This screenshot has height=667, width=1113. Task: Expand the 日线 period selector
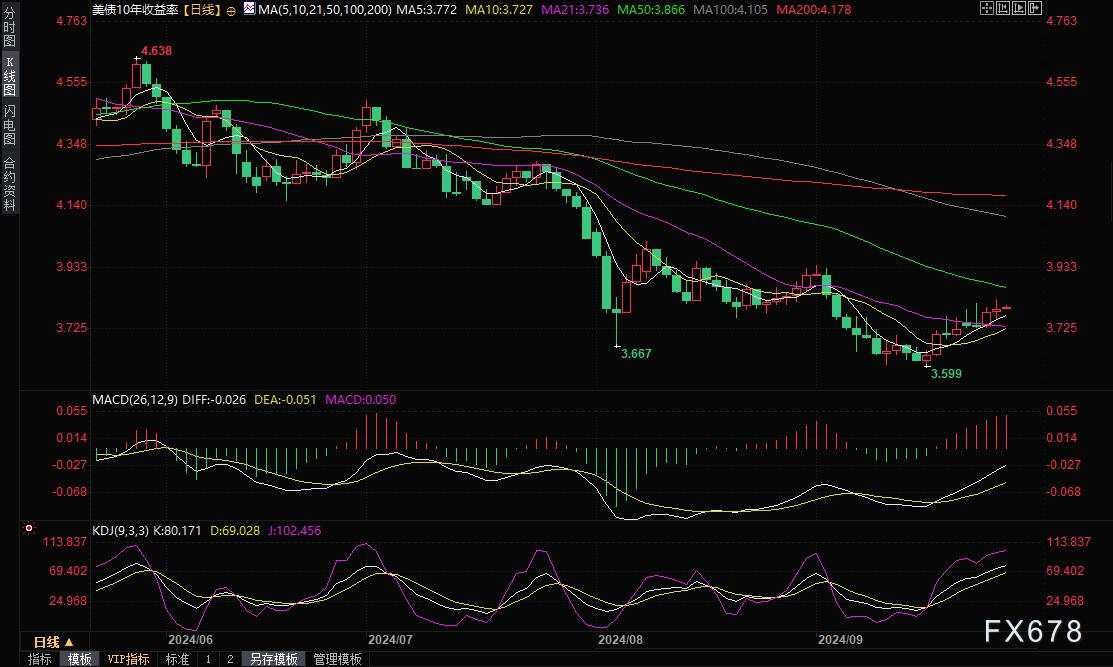coord(53,641)
